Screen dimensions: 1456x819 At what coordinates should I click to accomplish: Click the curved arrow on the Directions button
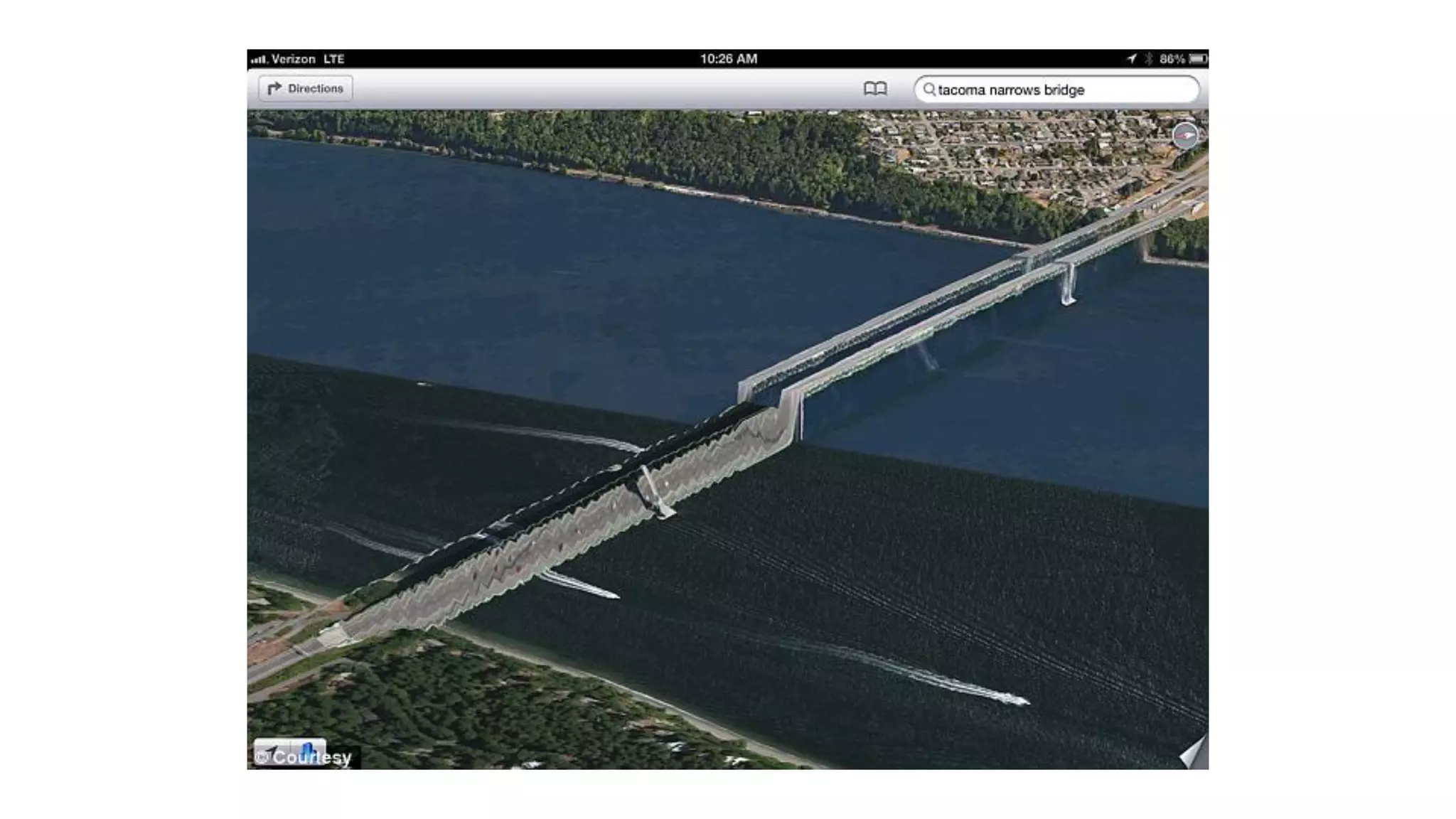pyautogui.click(x=274, y=89)
